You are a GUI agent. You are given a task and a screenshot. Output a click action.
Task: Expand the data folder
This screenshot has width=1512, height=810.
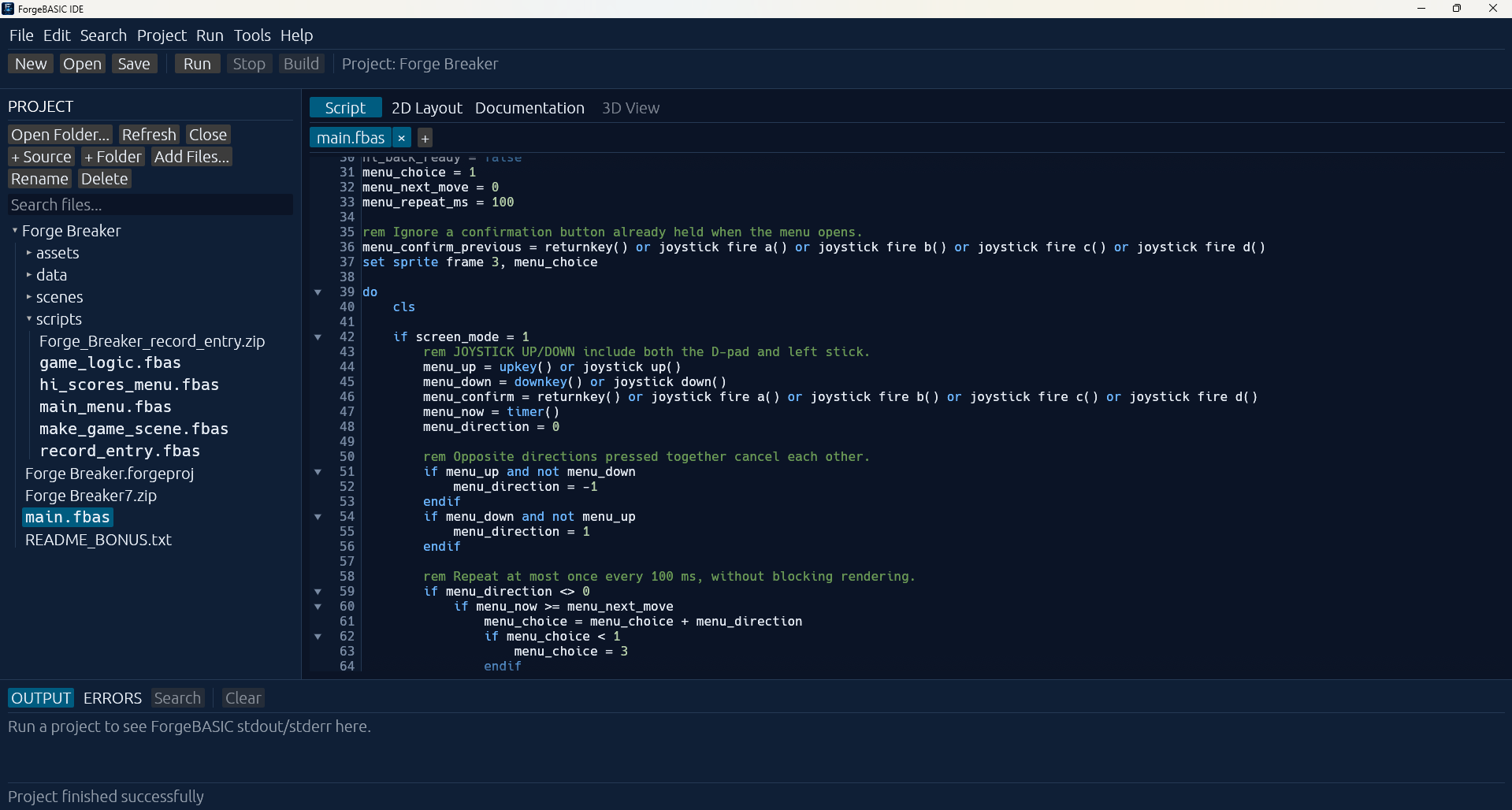pyautogui.click(x=28, y=275)
